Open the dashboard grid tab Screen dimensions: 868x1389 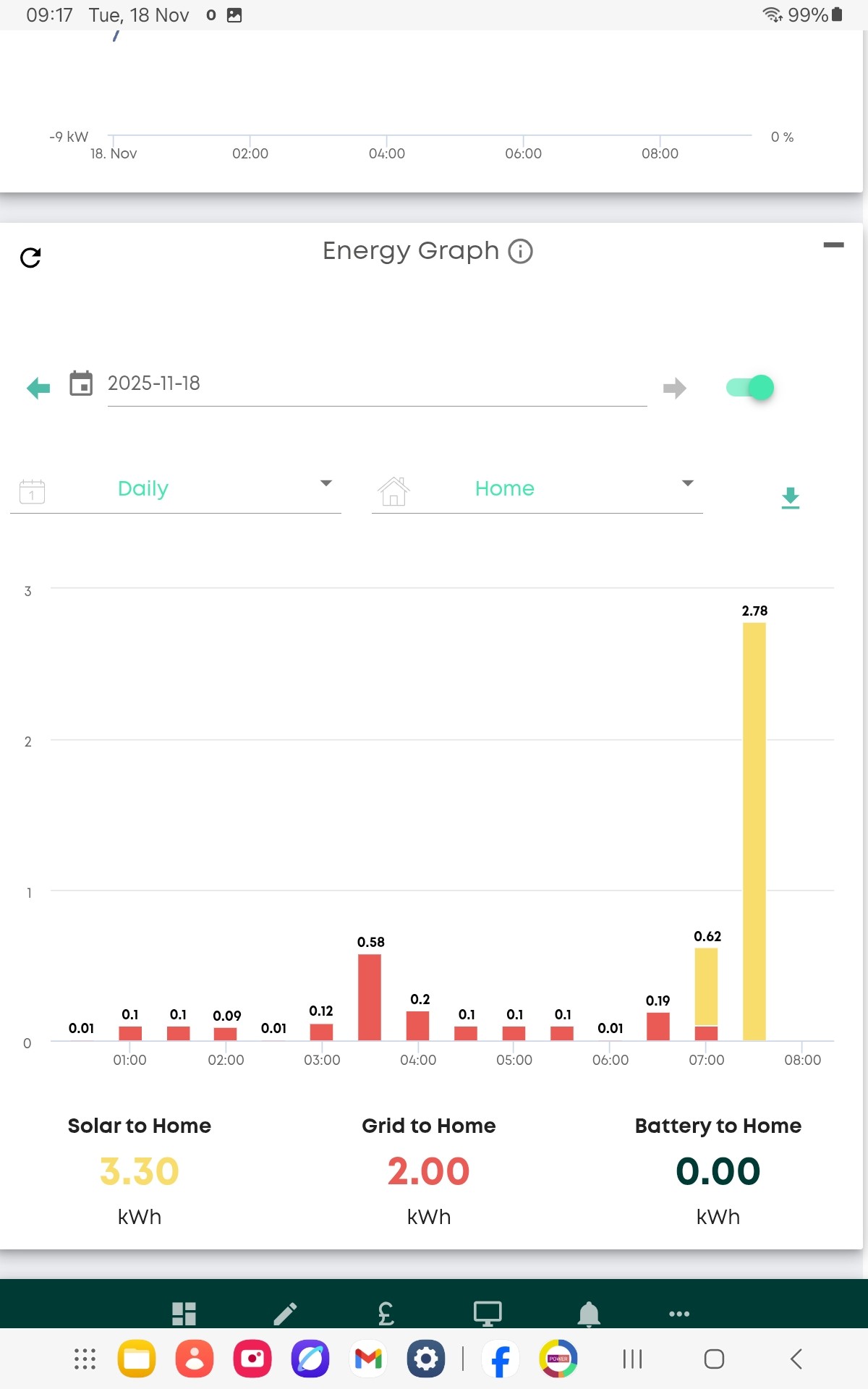click(184, 1314)
